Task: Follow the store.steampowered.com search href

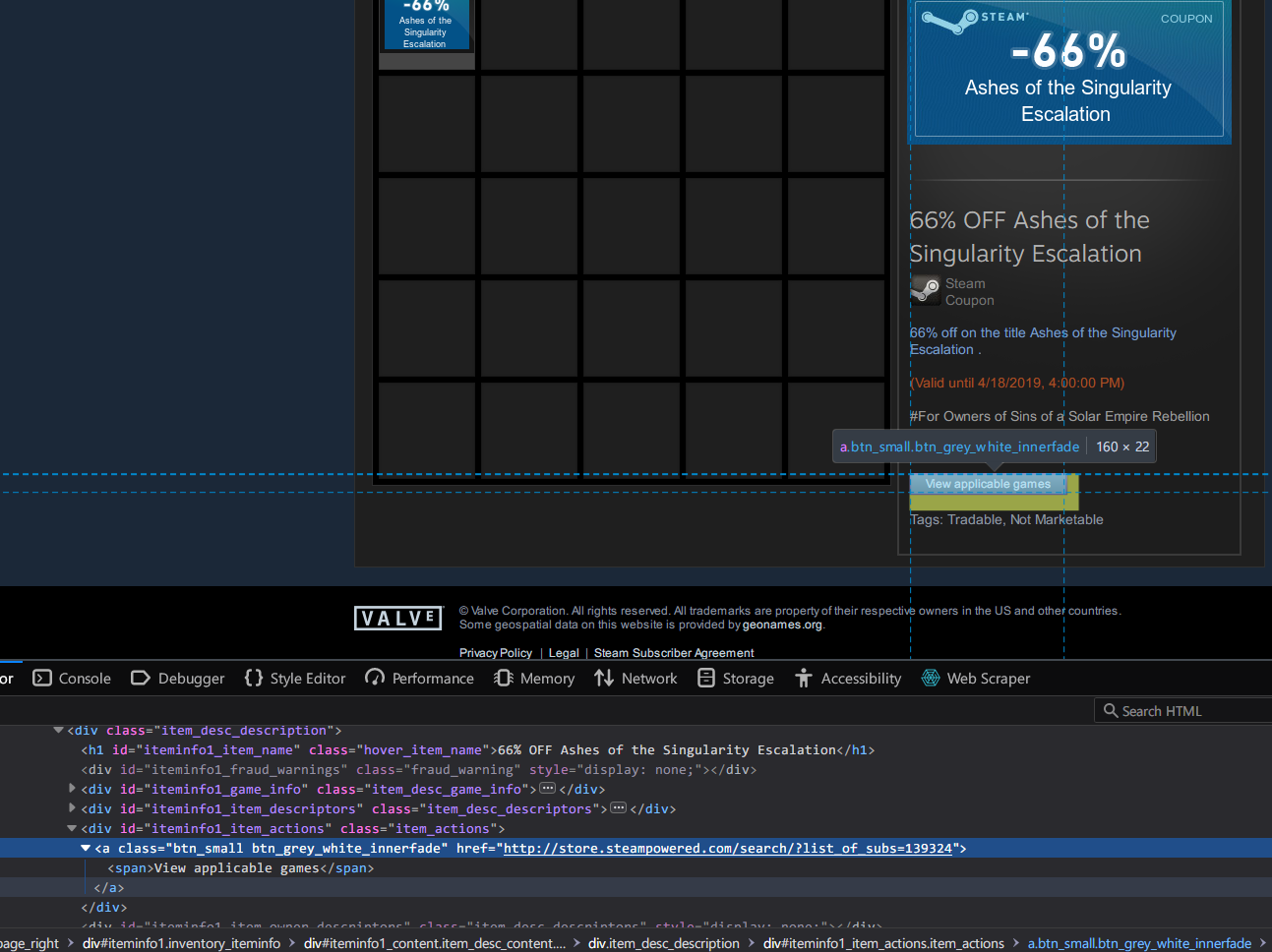Action: click(x=731, y=848)
